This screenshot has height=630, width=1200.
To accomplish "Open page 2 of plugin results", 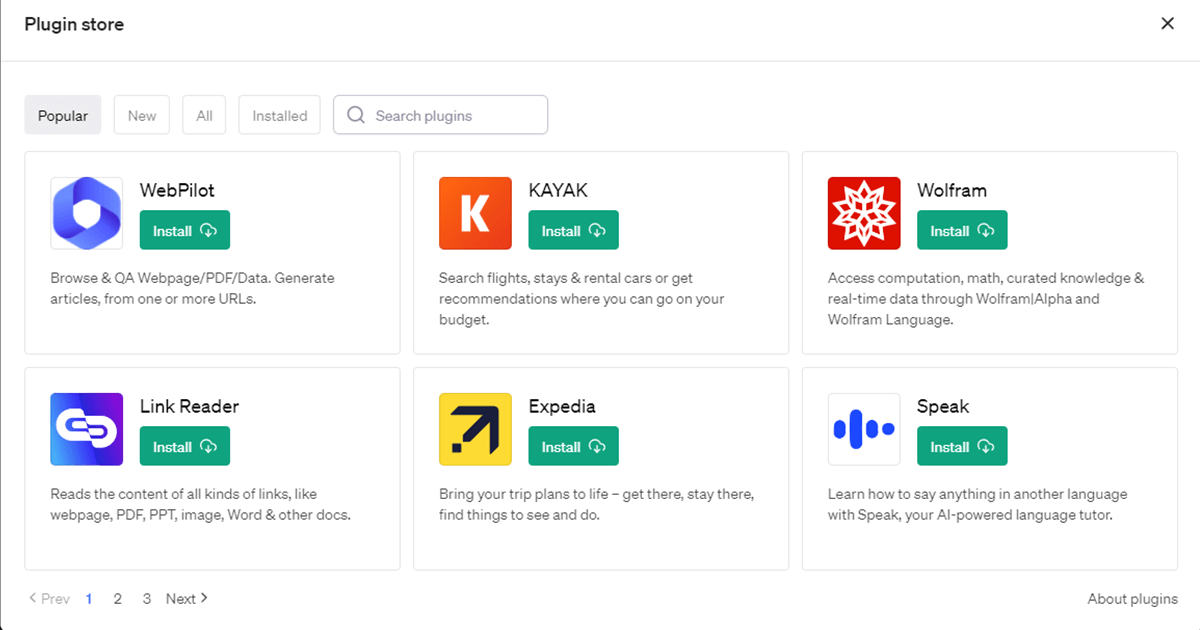I will pyautogui.click(x=118, y=599).
